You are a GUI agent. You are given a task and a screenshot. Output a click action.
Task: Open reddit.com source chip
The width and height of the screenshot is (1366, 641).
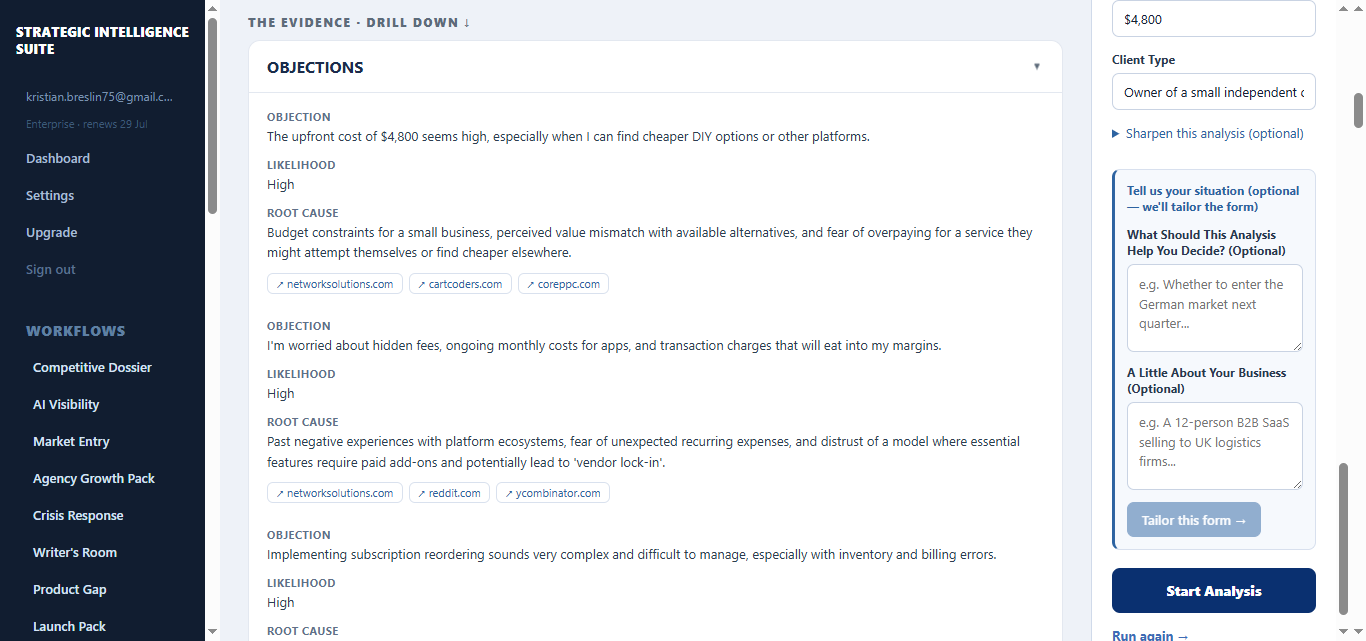[x=449, y=493]
